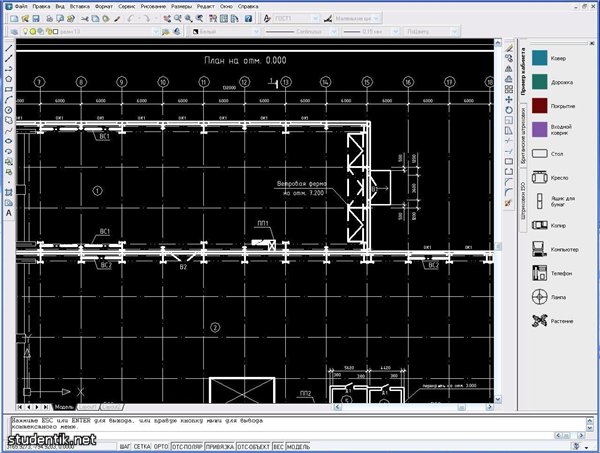Choose the dark red Покрытие hatch swatch

click(540, 106)
